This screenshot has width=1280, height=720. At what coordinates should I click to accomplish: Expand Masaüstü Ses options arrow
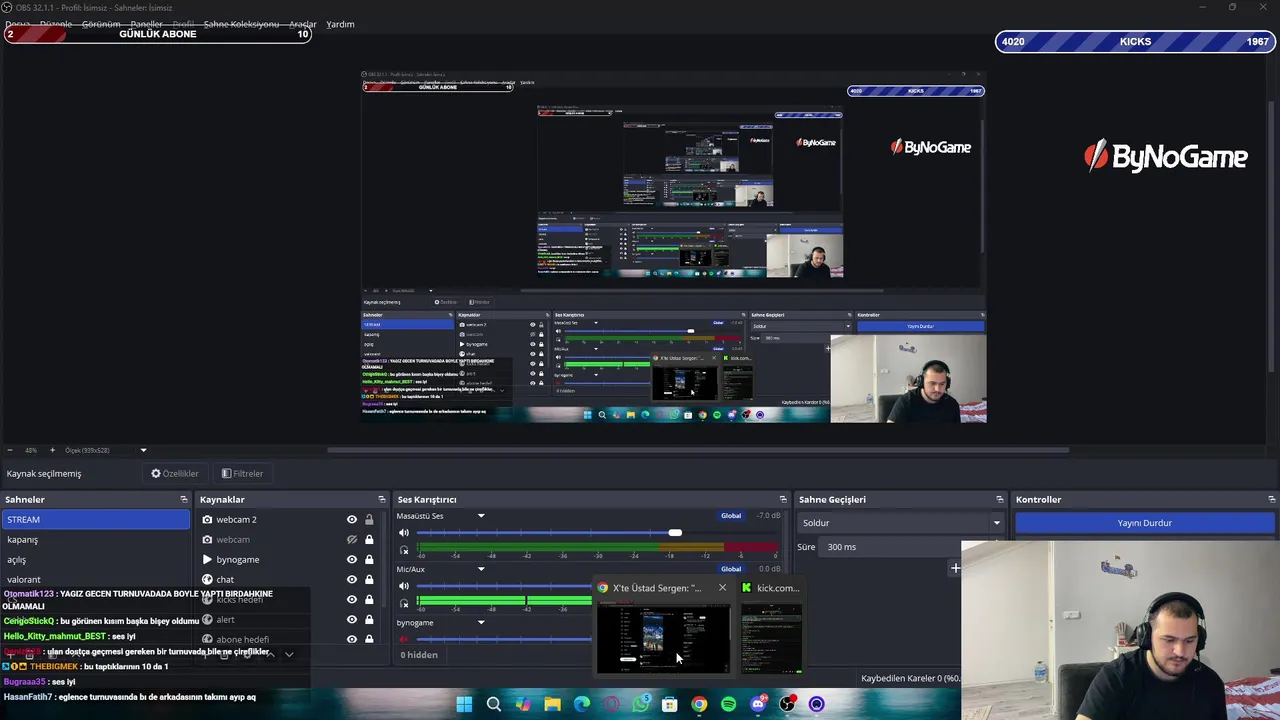481,516
